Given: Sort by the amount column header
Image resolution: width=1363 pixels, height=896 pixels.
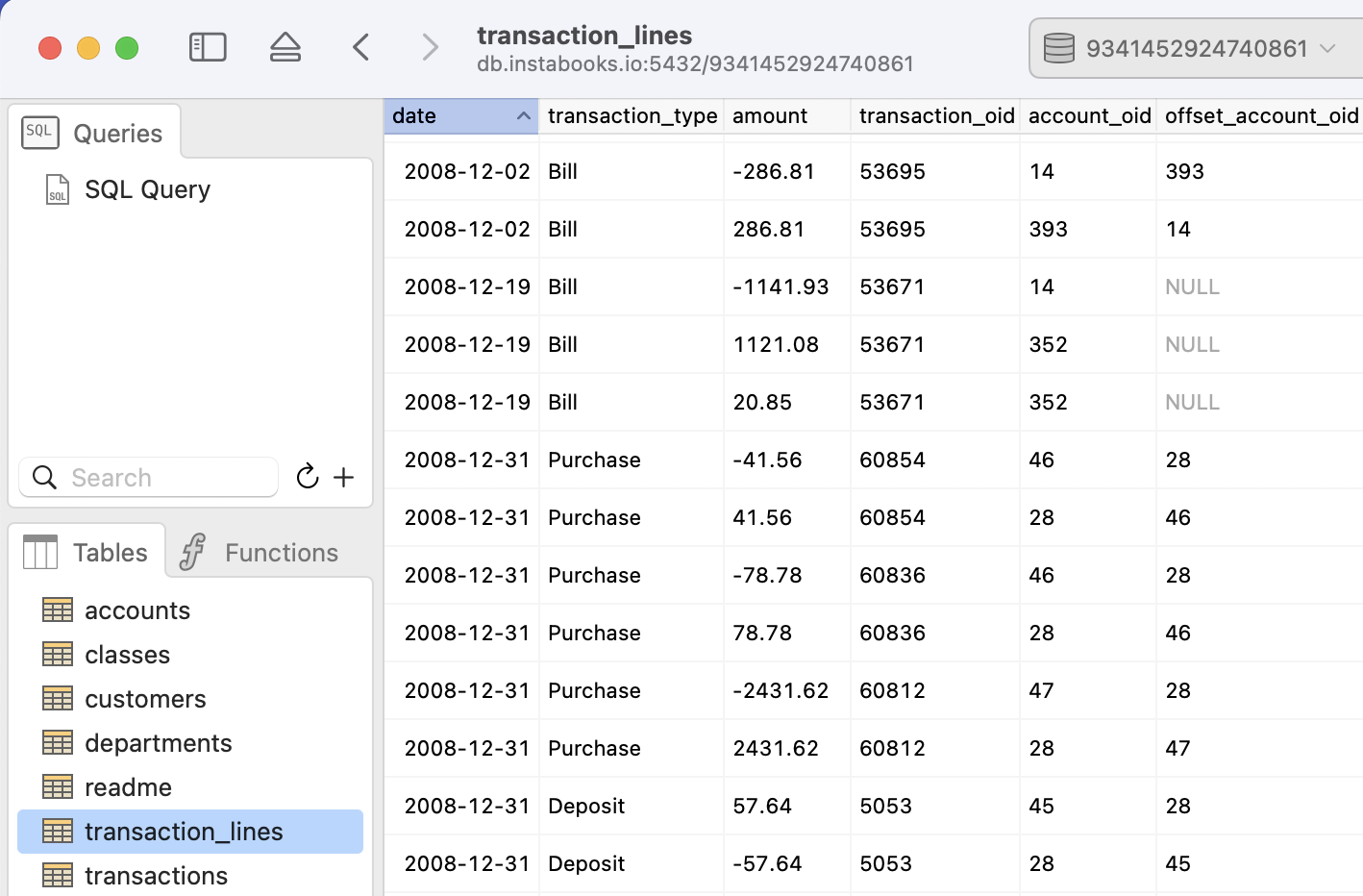Looking at the screenshot, I should 787,115.
